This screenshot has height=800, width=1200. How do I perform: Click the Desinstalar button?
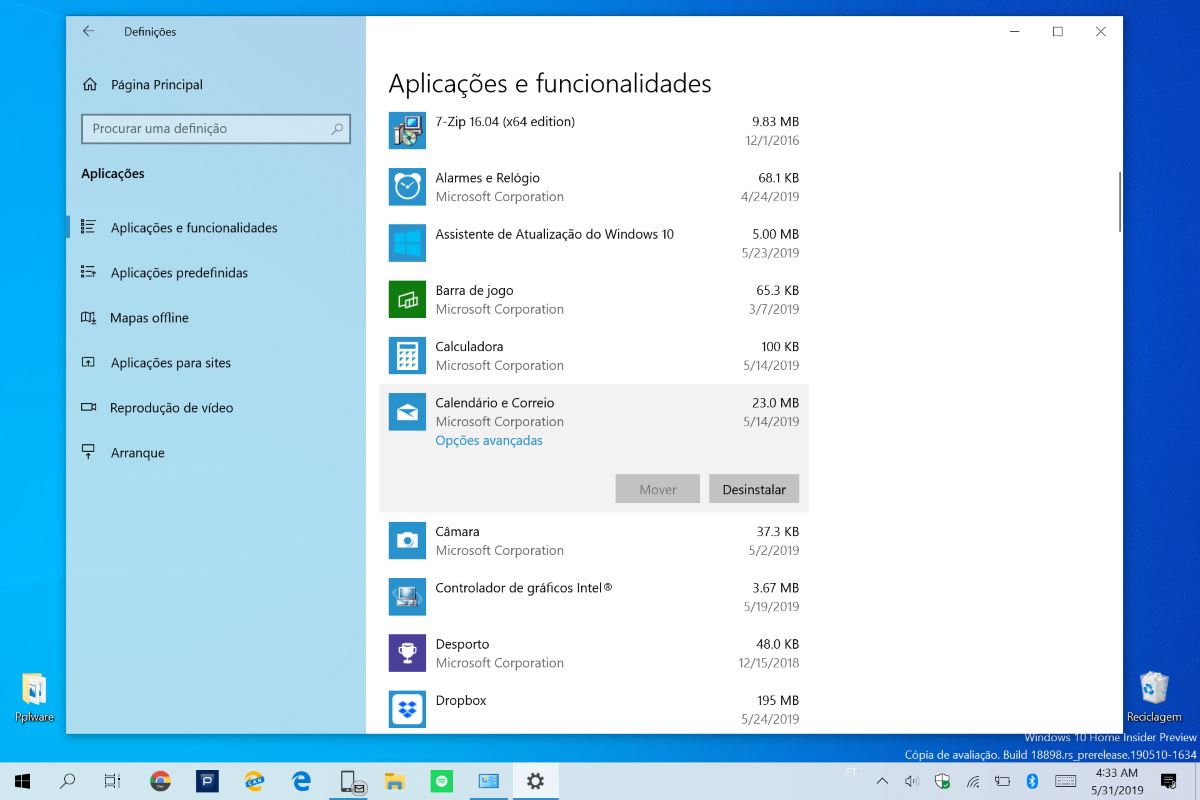tap(754, 489)
